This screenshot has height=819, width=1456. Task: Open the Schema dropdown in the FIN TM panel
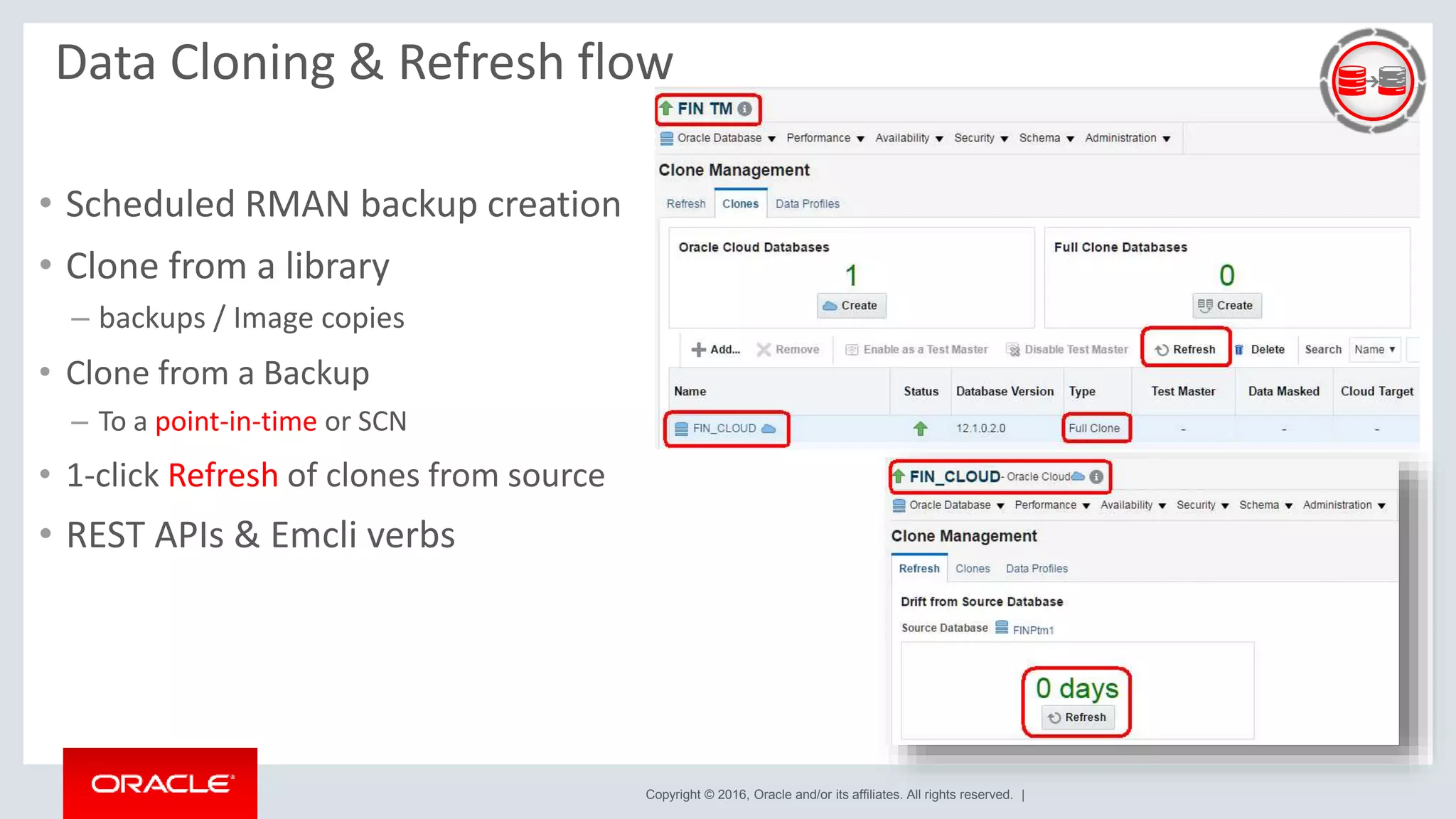pos(1046,138)
